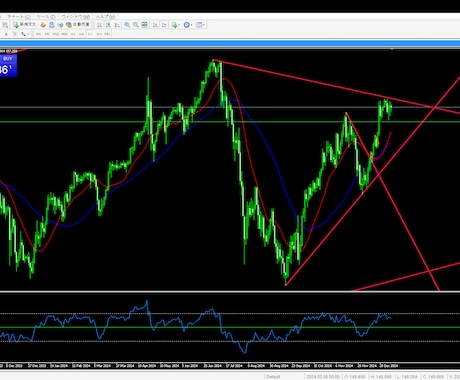This screenshot has width=460, height=380.
Task: Click the C: close price in status bar
Action: [x=433, y=377]
